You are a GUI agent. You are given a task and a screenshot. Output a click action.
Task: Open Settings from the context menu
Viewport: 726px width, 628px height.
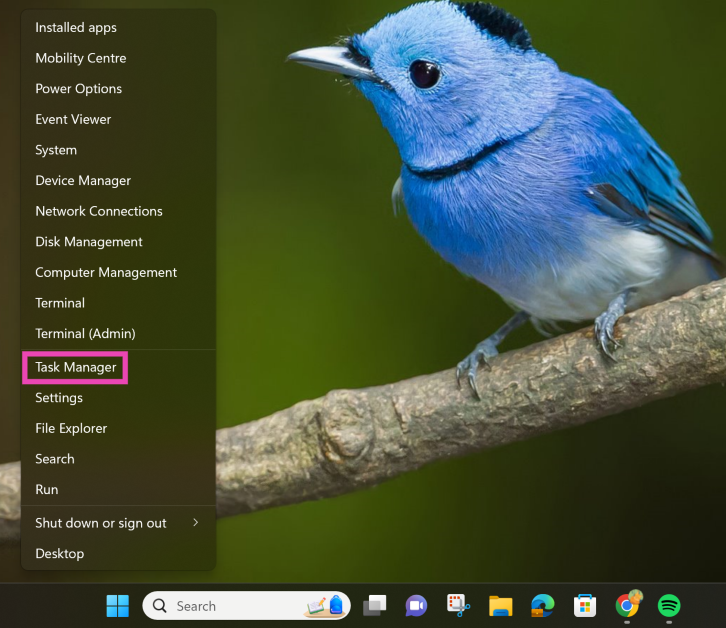(59, 397)
